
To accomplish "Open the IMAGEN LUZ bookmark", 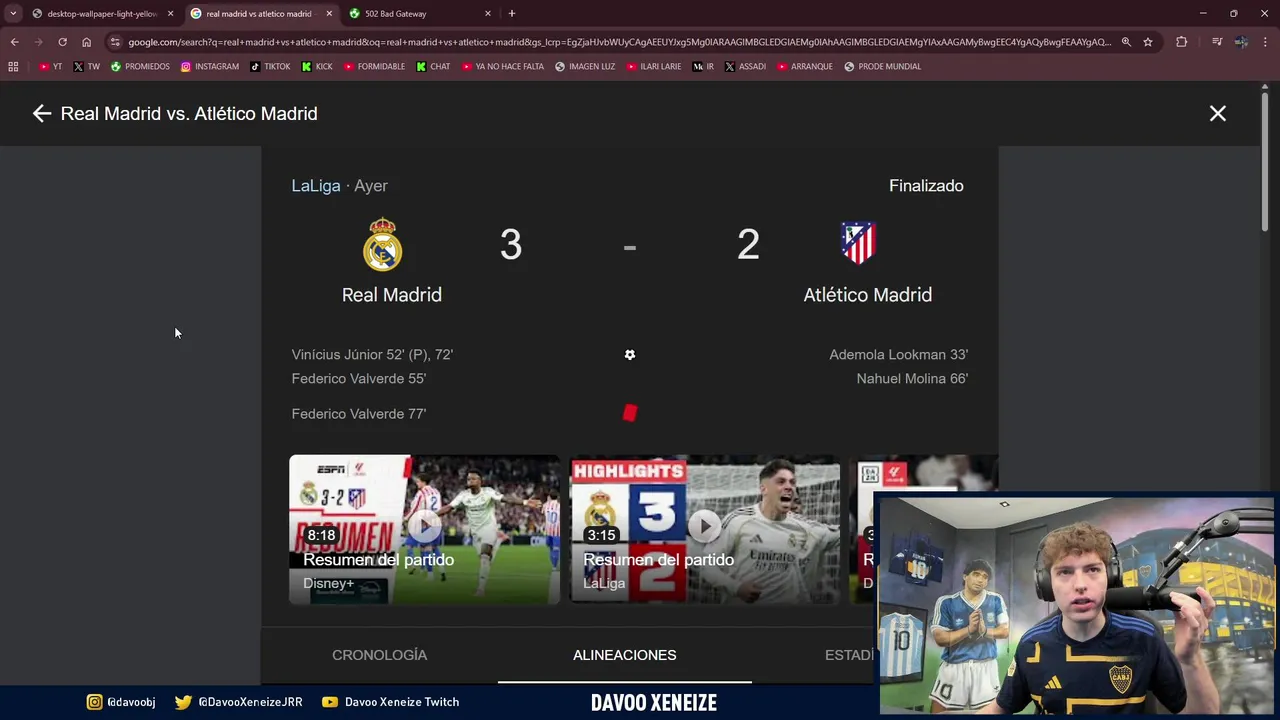I will (x=585, y=67).
